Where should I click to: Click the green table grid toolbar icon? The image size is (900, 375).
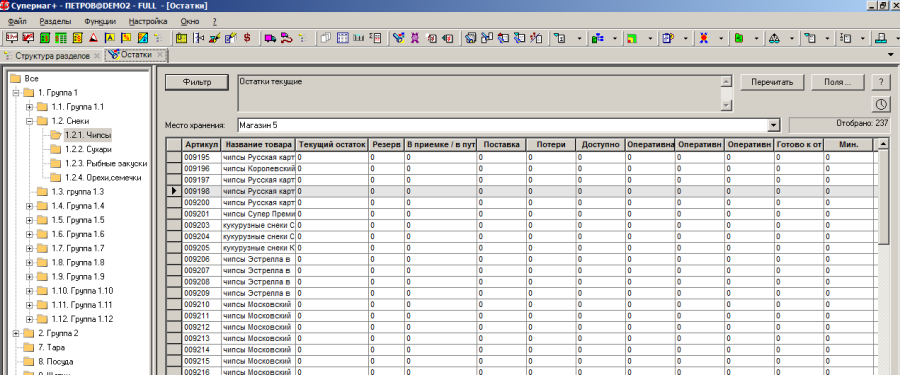tap(60, 38)
